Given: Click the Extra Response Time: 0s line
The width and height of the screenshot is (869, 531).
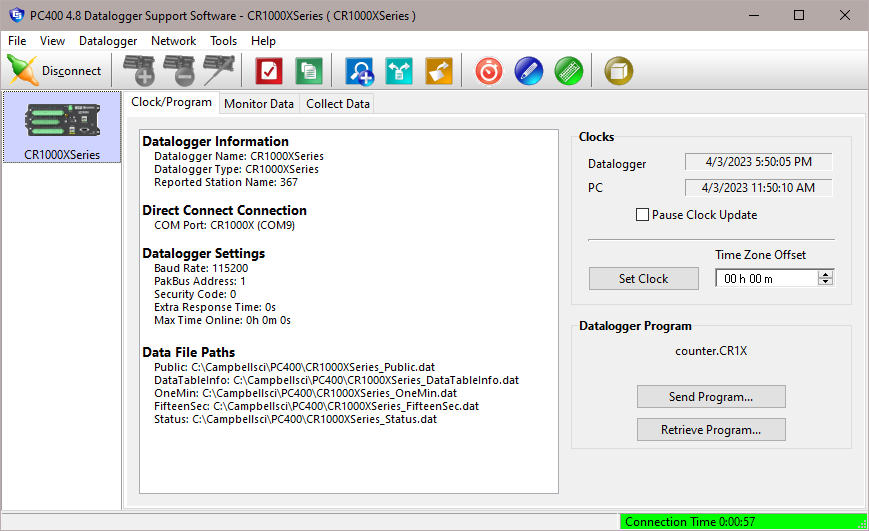Looking at the screenshot, I should click(214, 307).
